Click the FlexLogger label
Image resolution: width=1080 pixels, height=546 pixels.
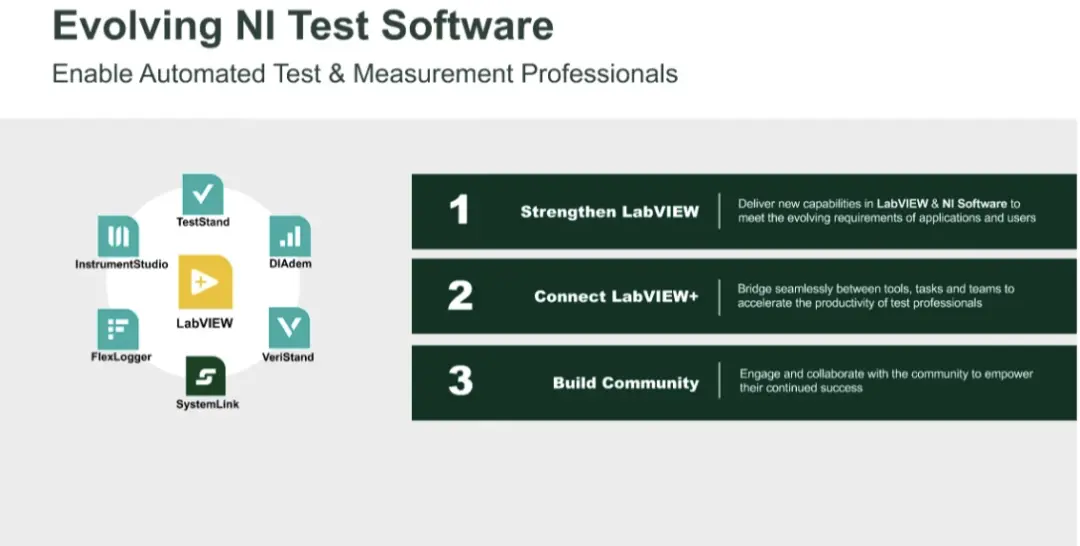(x=121, y=357)
